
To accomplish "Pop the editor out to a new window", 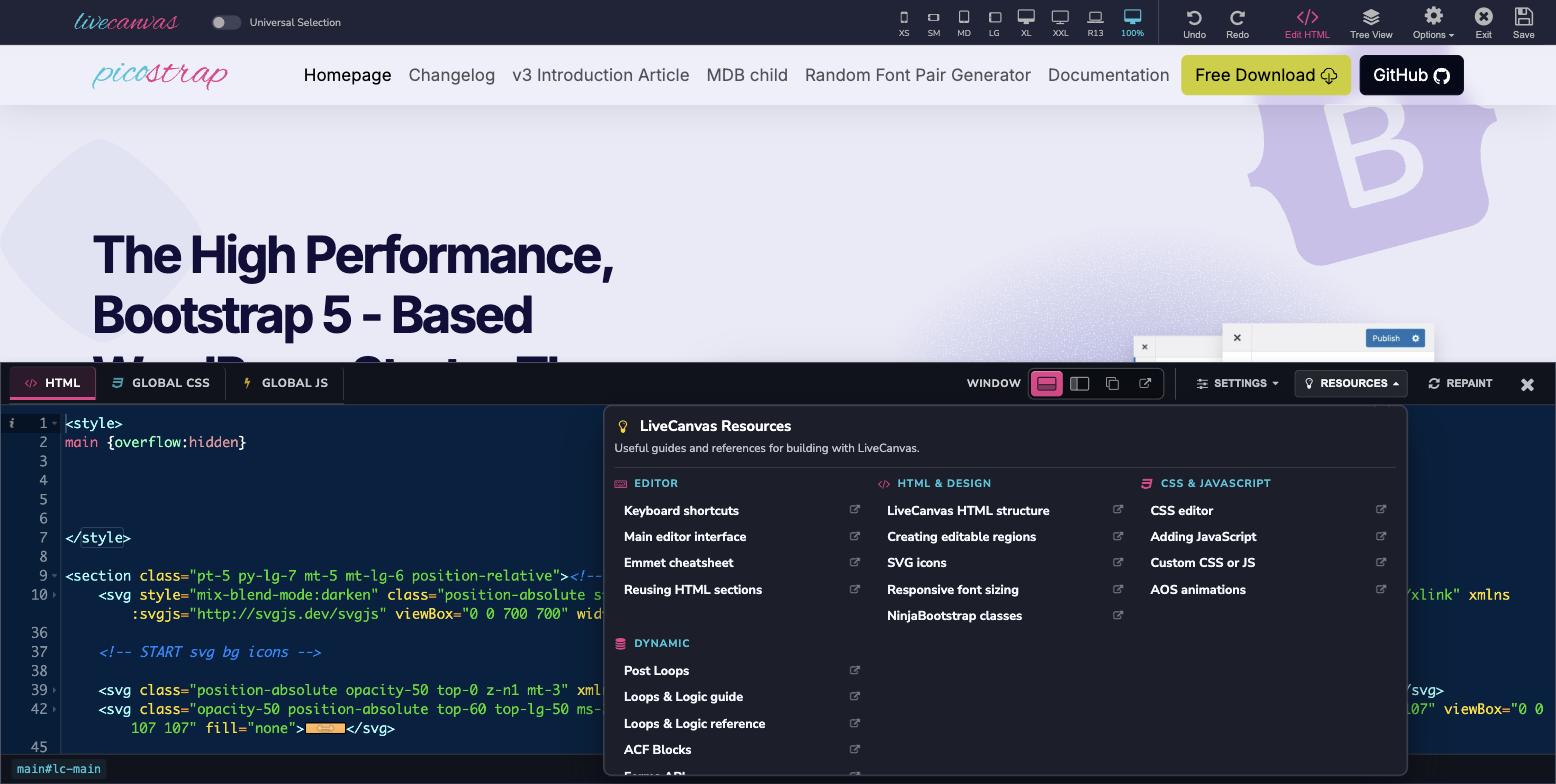I will coord(1145,384).
